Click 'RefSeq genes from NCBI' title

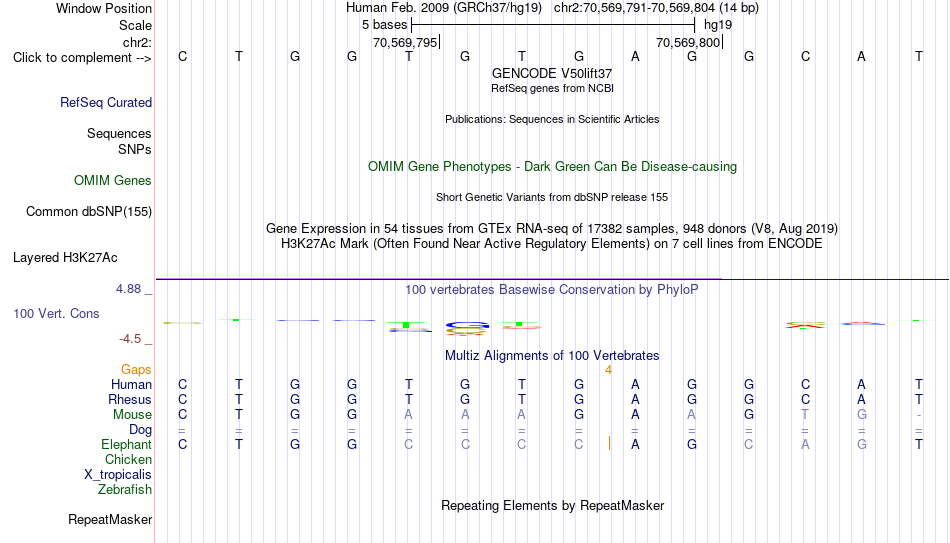click(x=553, y=88)
